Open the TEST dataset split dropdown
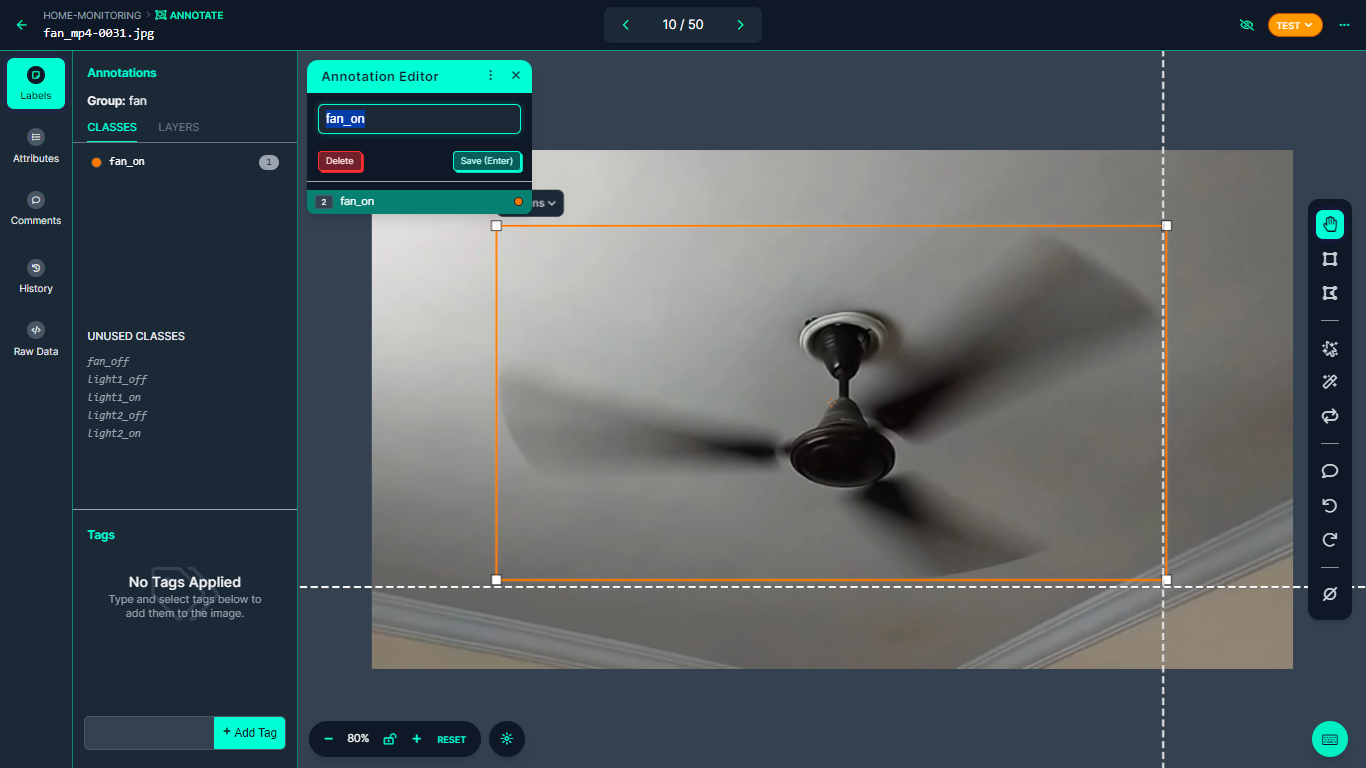 [x=1295, y=25]
